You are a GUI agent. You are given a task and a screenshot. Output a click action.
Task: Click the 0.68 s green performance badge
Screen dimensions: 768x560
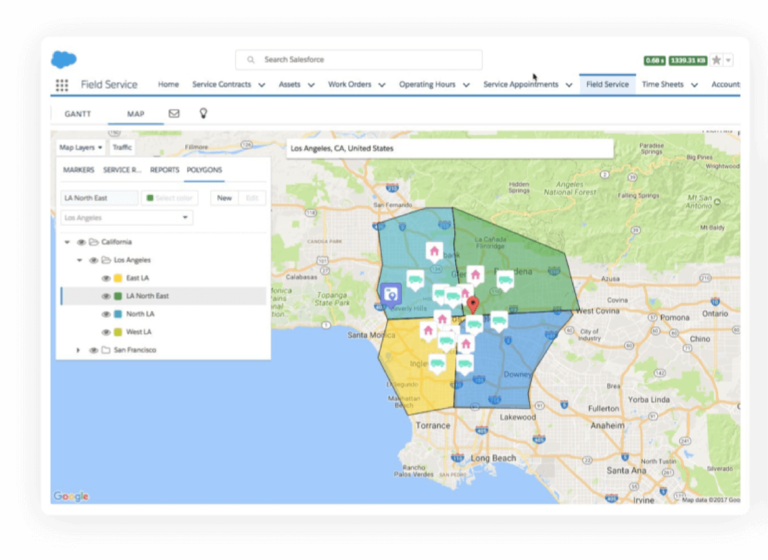[654, 60]
